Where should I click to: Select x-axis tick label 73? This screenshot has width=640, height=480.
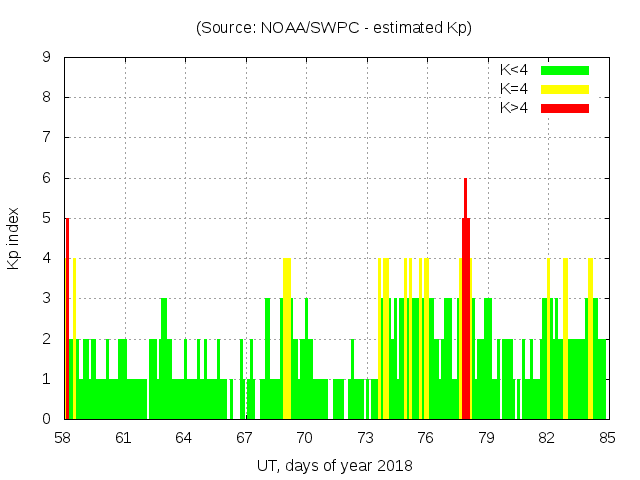pos(365,438)
